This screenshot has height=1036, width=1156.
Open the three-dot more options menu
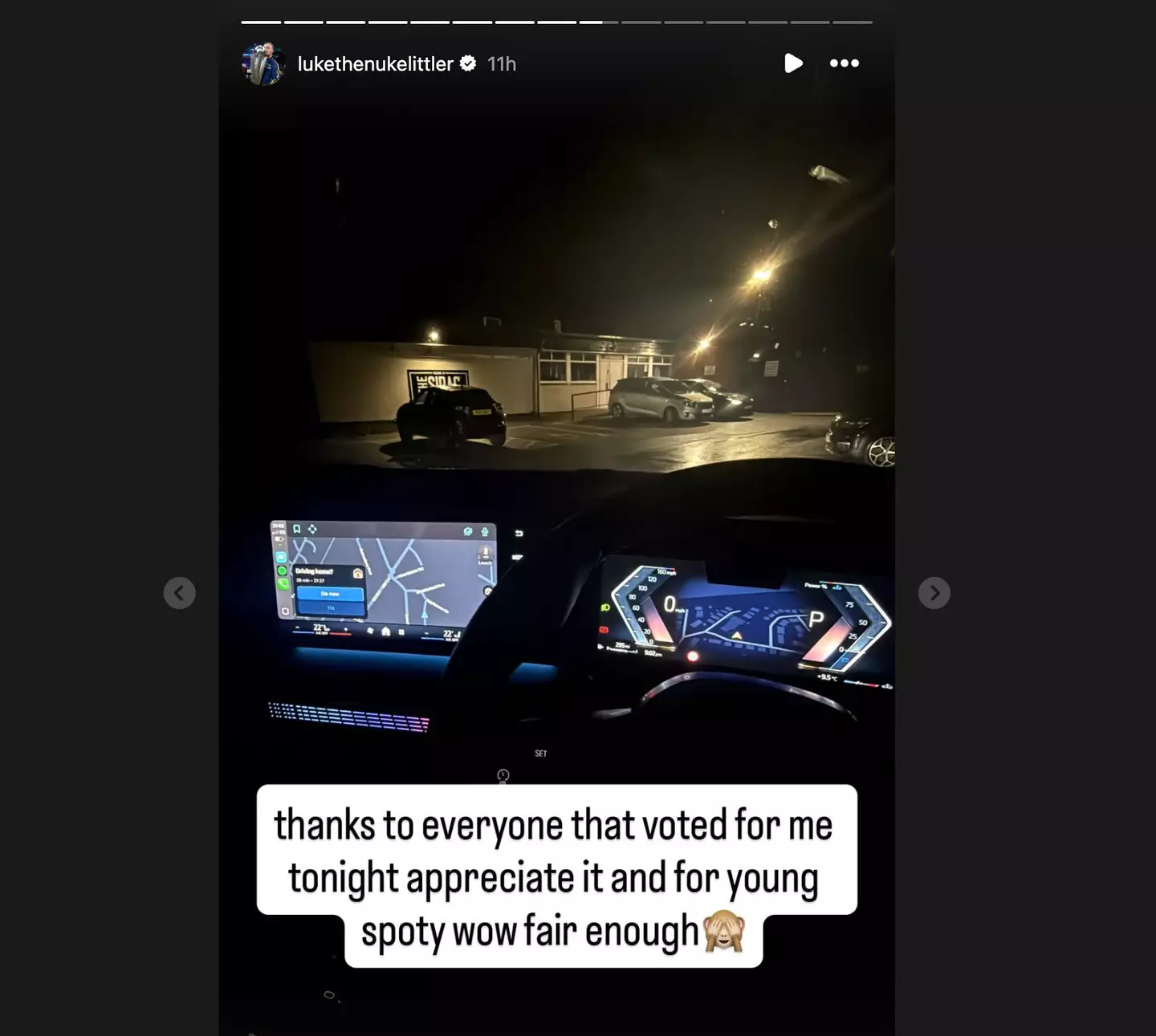[845, 63]
